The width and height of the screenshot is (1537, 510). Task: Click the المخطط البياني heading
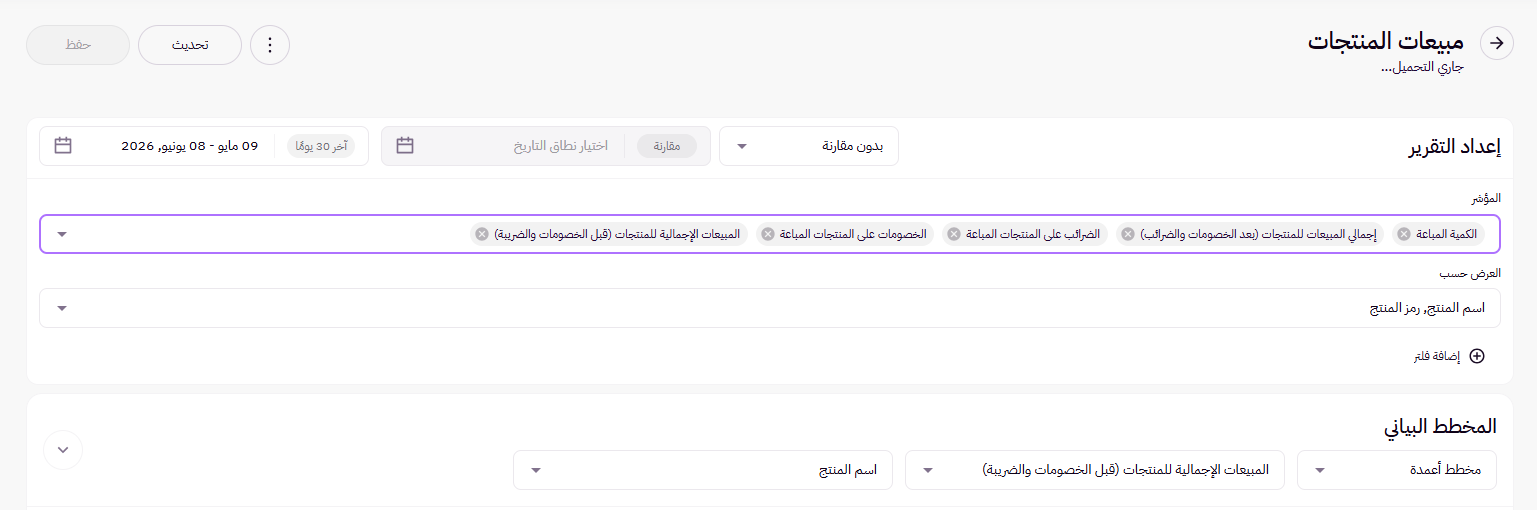tap(1440, 426)
